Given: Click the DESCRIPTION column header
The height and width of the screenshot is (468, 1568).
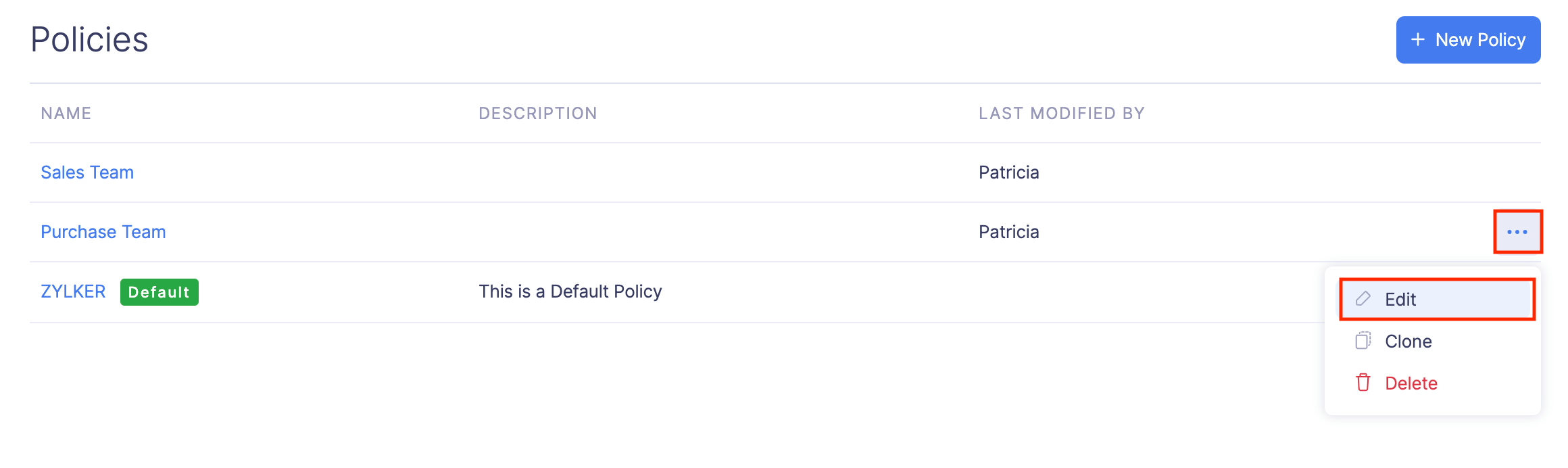Looking at the screenshot, I should pos(538,113).
